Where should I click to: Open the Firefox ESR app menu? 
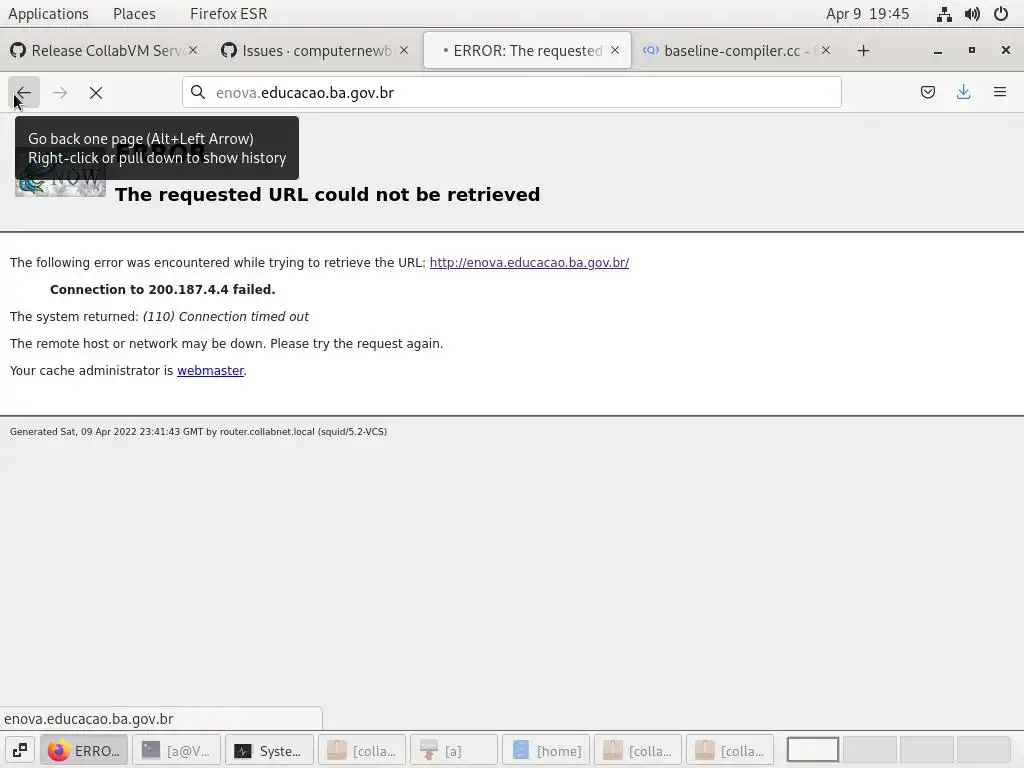click(229, 14)
